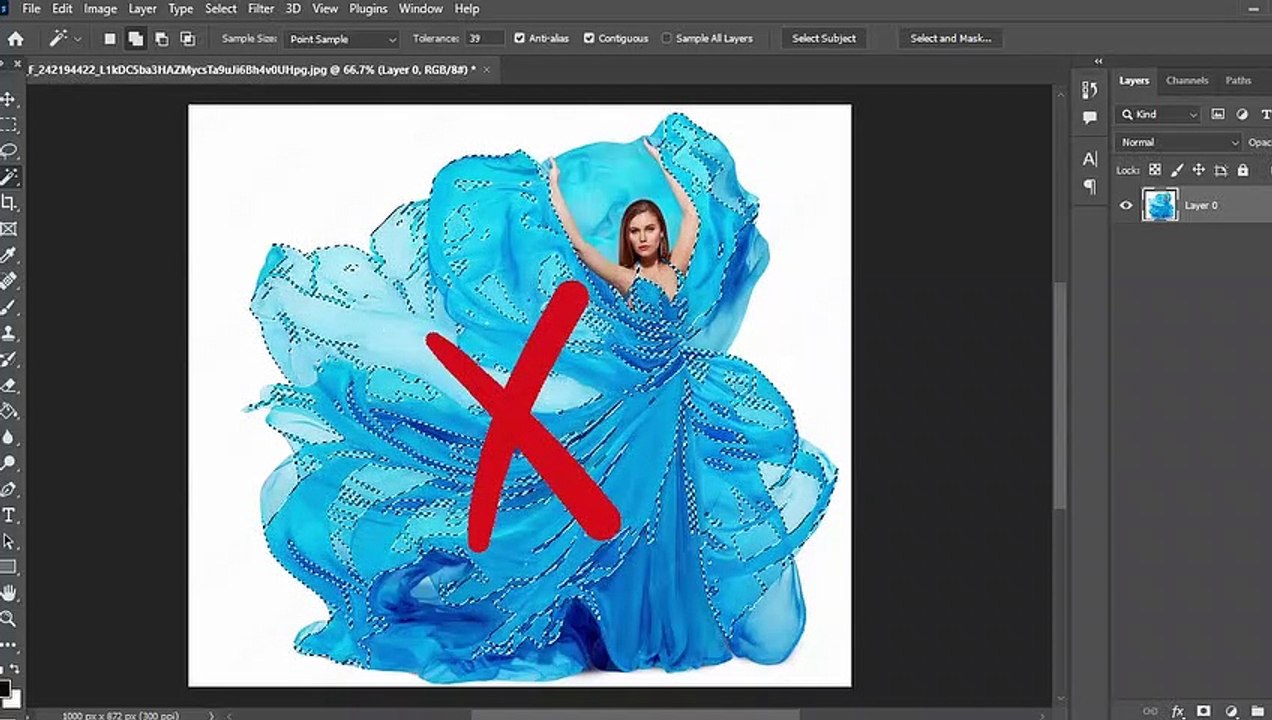Click the Select and Mask button
Image resolution: width=1272 pixels, height=720 pixels.
(x=950, y=39)
